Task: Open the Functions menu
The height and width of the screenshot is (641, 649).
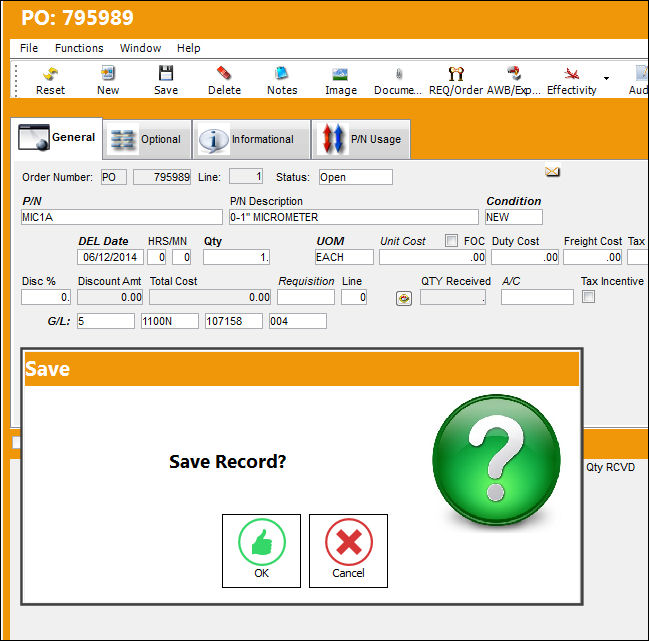Action: click(x=79, y=48)
